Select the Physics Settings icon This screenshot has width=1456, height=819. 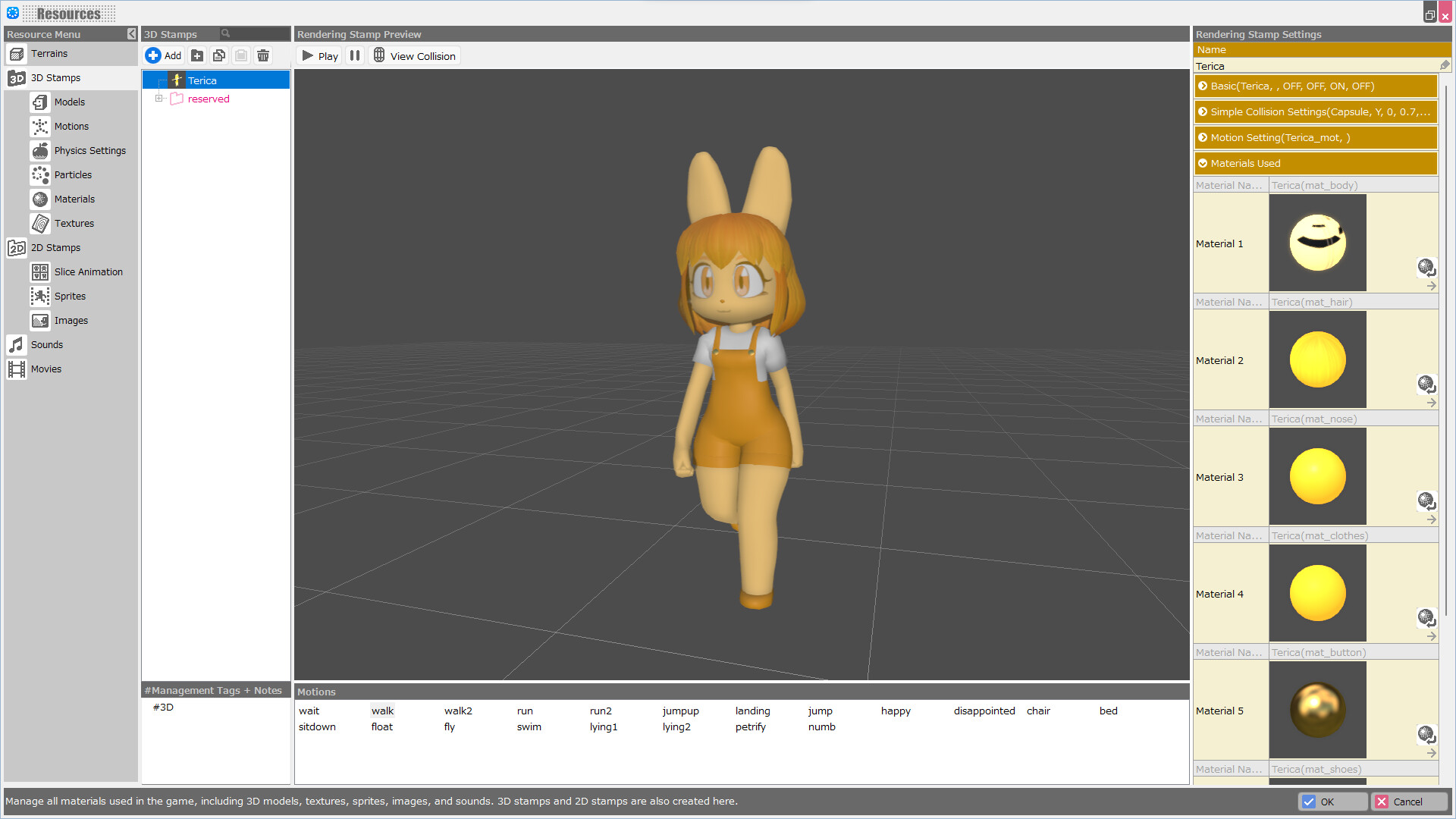(x=40, y=150)
